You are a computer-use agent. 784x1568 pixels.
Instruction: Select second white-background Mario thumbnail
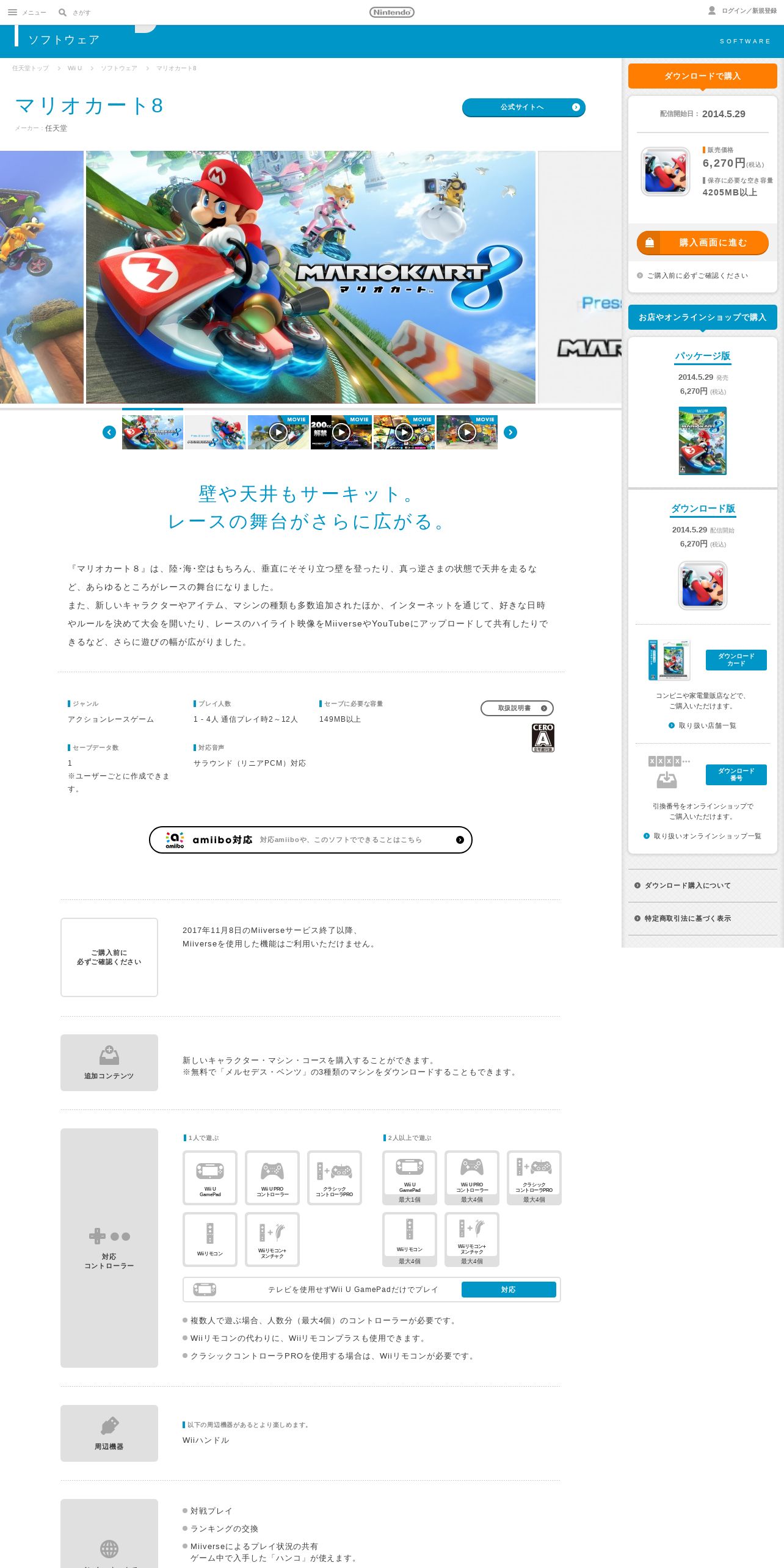point(216,432)
